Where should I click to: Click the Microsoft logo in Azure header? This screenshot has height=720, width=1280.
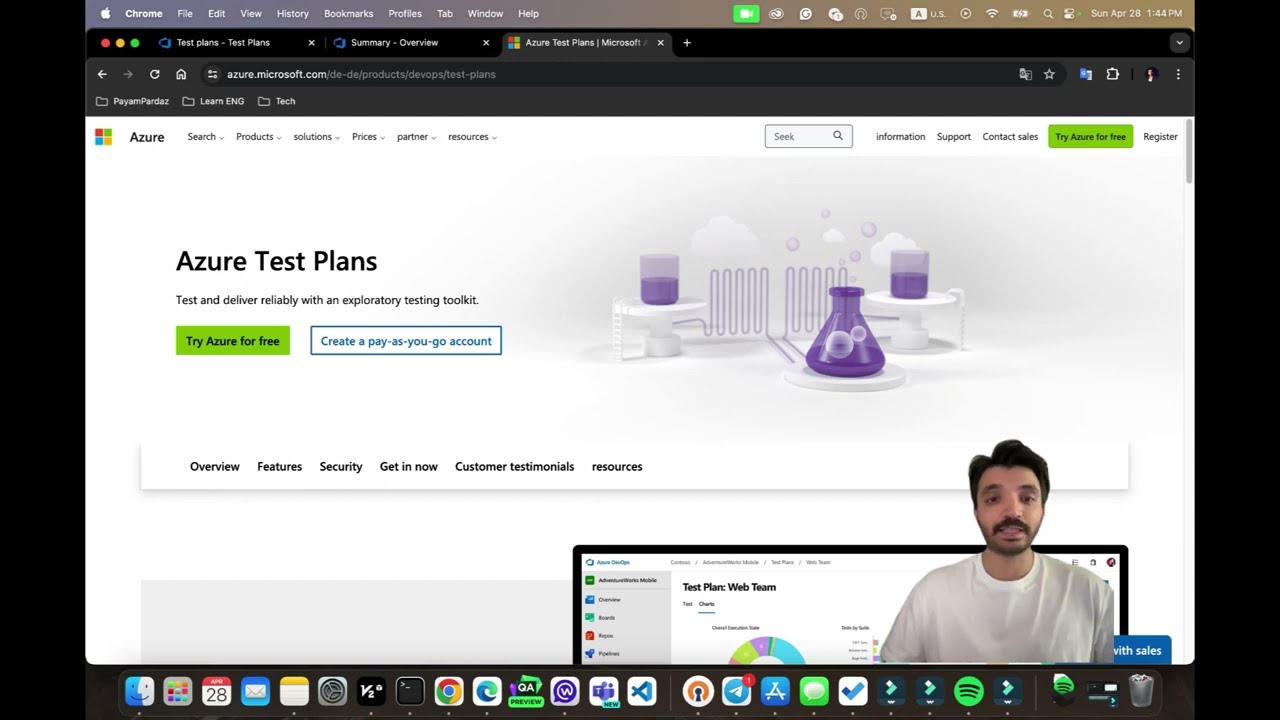point(104,137)
